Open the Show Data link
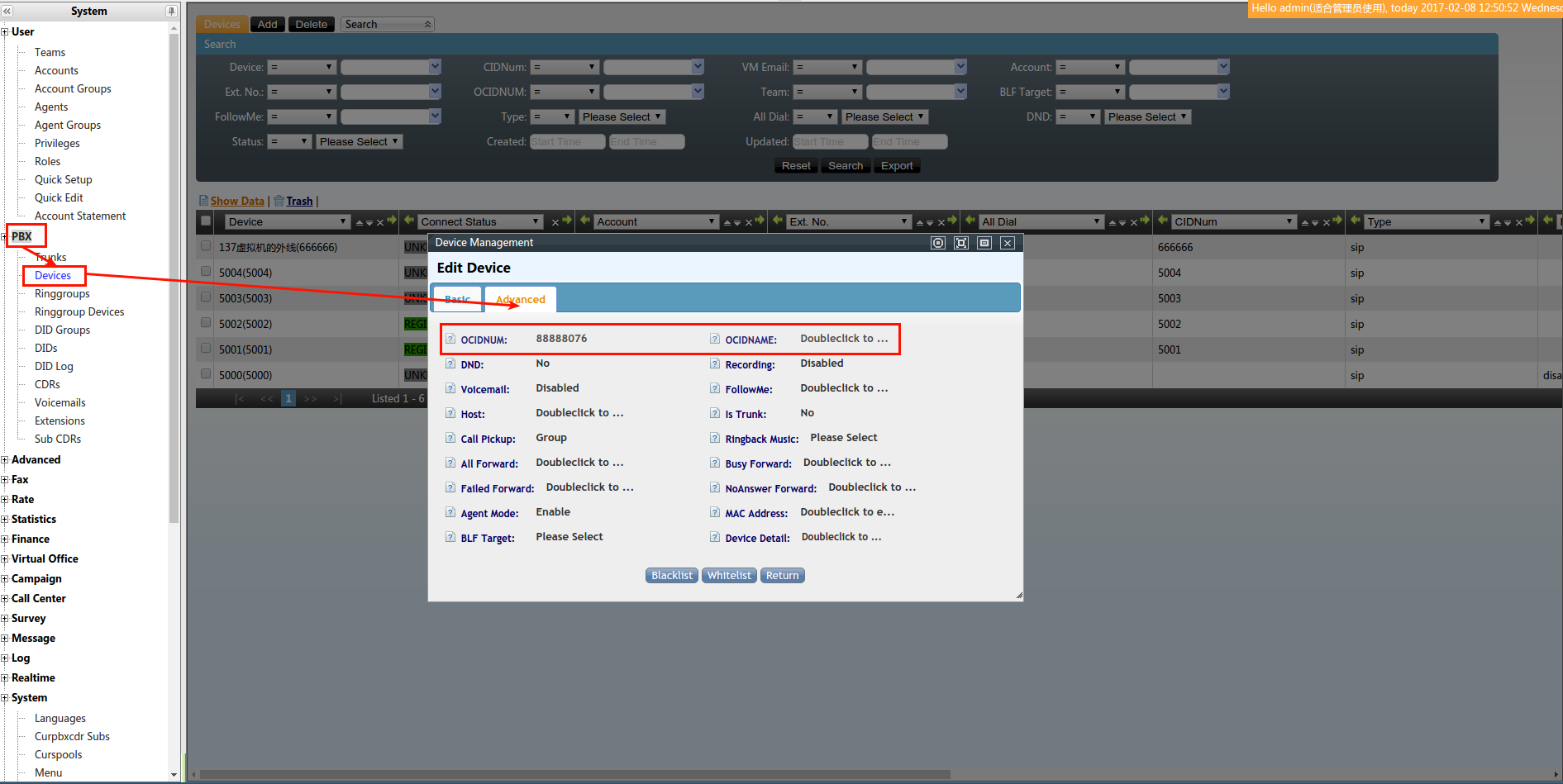 click(237, 201)
